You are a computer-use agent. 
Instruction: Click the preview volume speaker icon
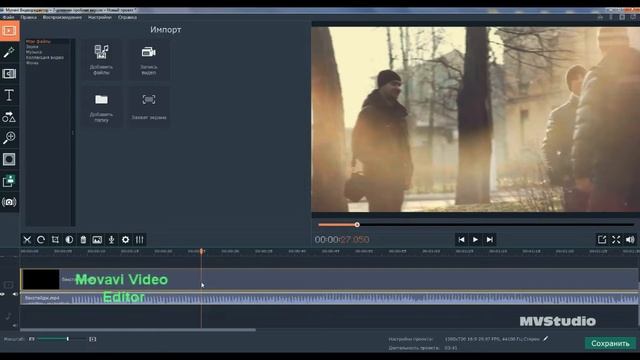point(630,240)
